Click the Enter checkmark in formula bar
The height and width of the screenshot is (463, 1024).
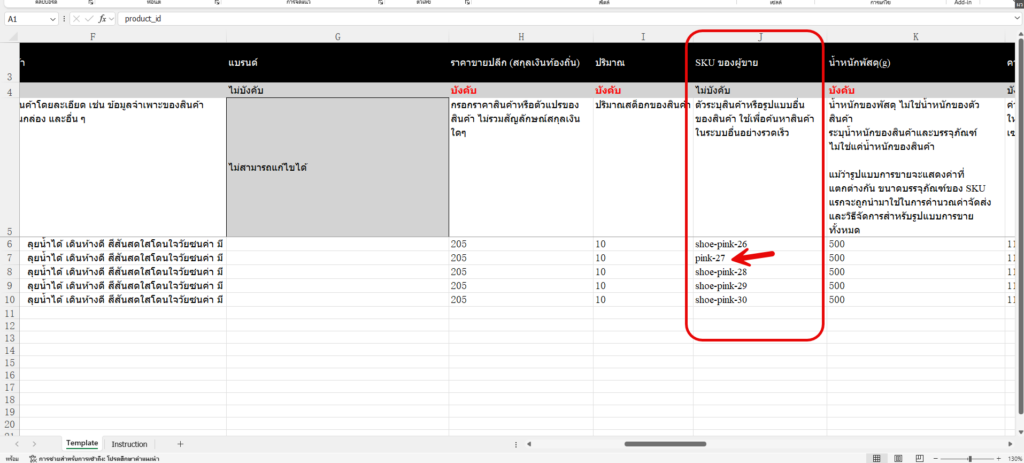[88, 19]
